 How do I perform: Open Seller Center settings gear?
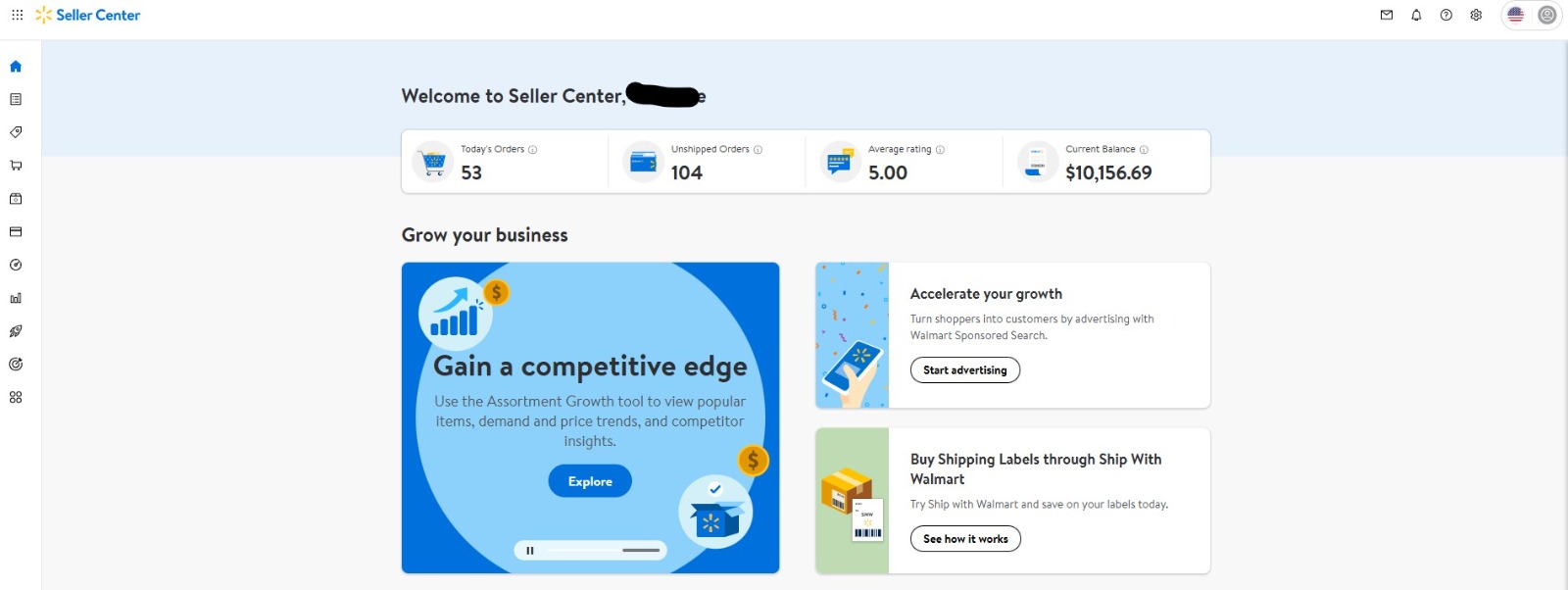tap(1475, 15)
